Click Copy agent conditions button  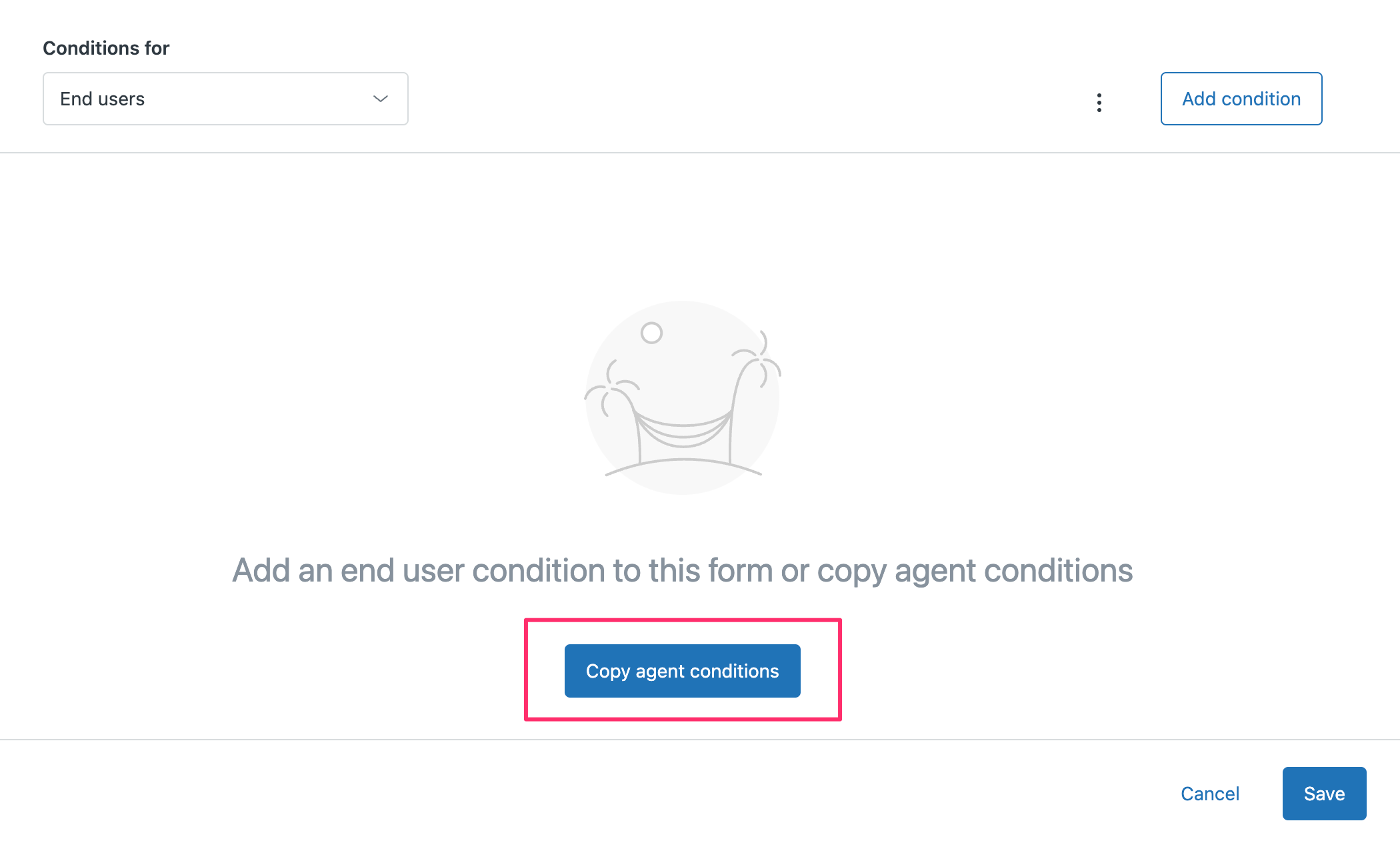(682, 671)
